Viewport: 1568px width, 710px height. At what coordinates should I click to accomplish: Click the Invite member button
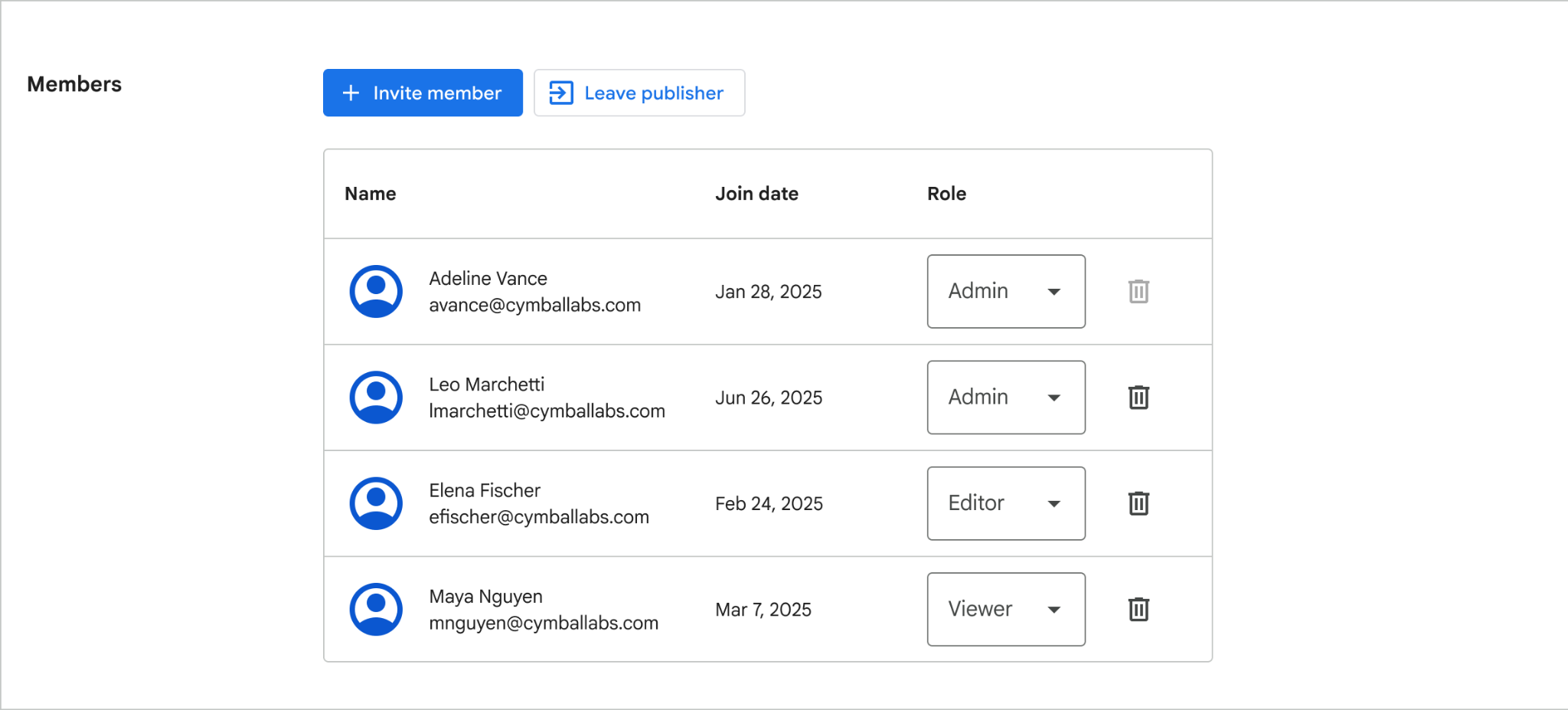pos(423,93)
